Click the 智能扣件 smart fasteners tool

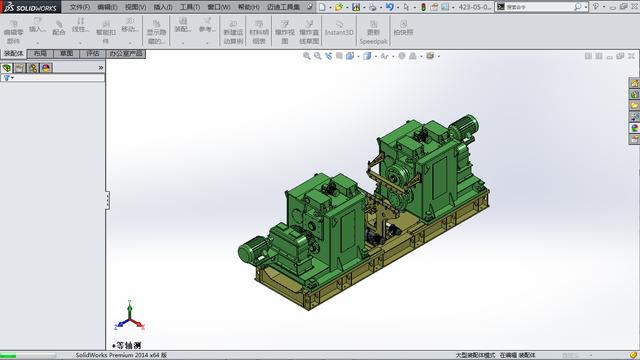pyautogui.click(x=106, y=31)
